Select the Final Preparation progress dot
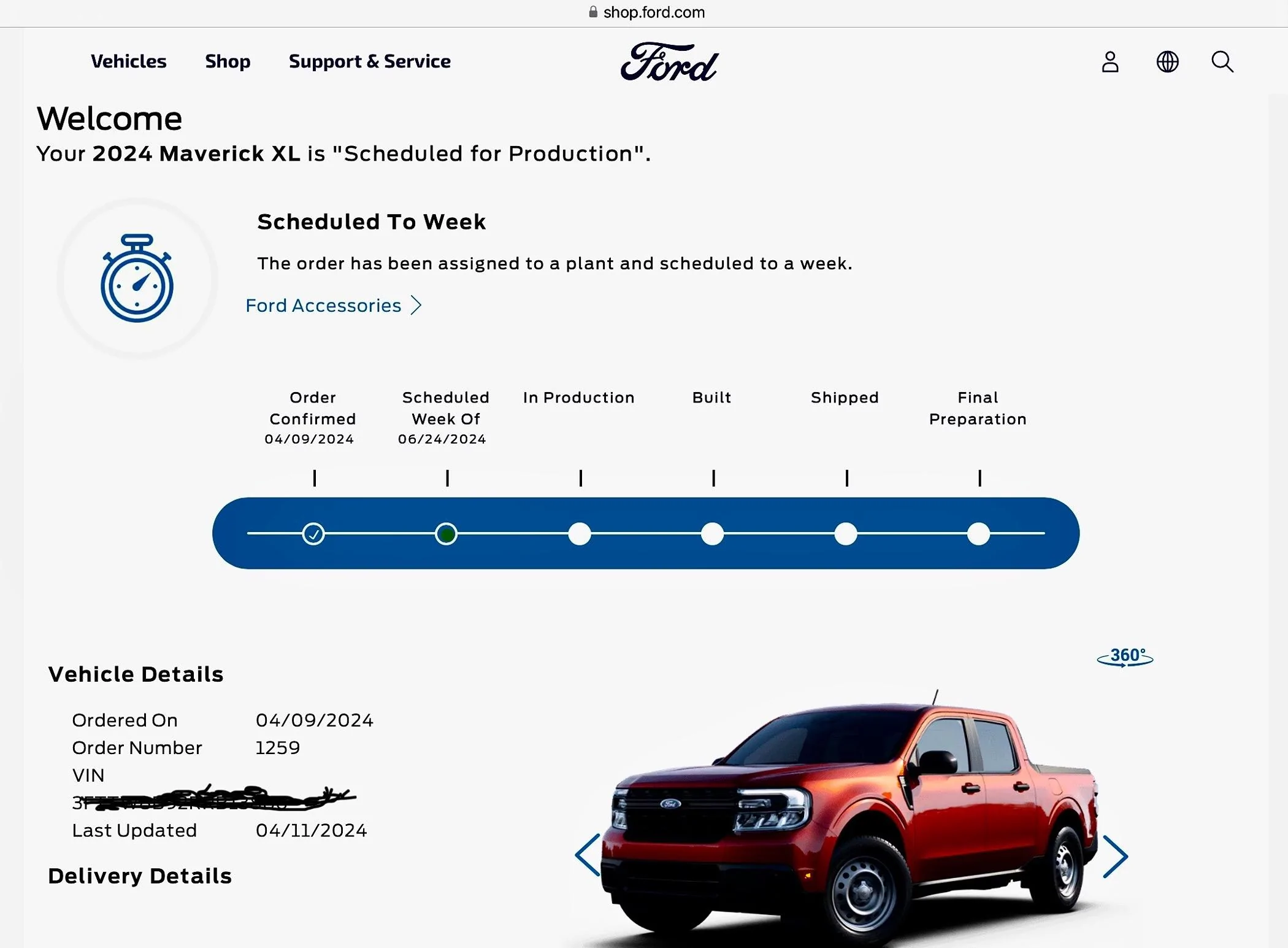 978,534
